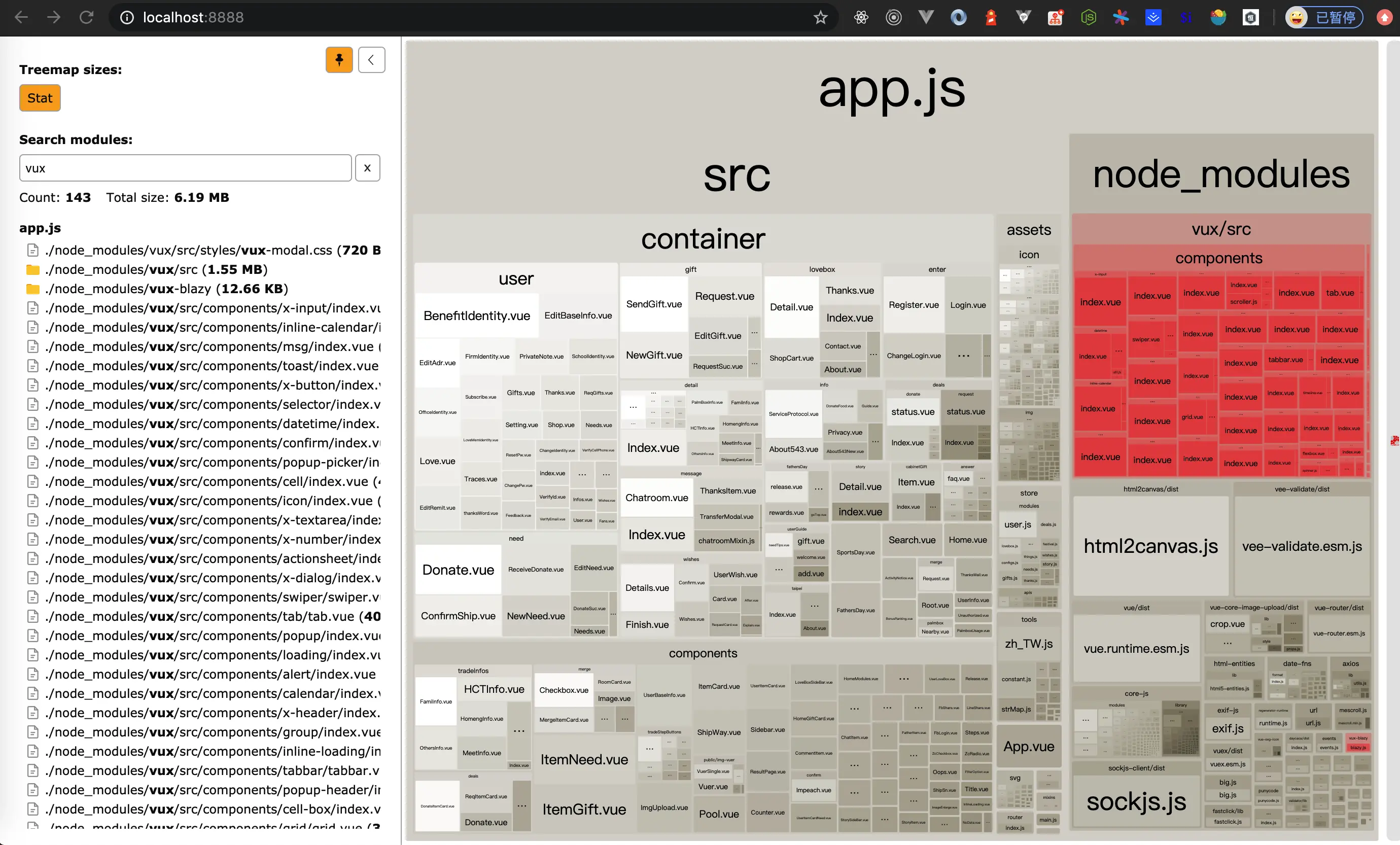Click the sockjs.js module in treemap
Screen dimensions: 1400x845
[x=1136, y=801]
